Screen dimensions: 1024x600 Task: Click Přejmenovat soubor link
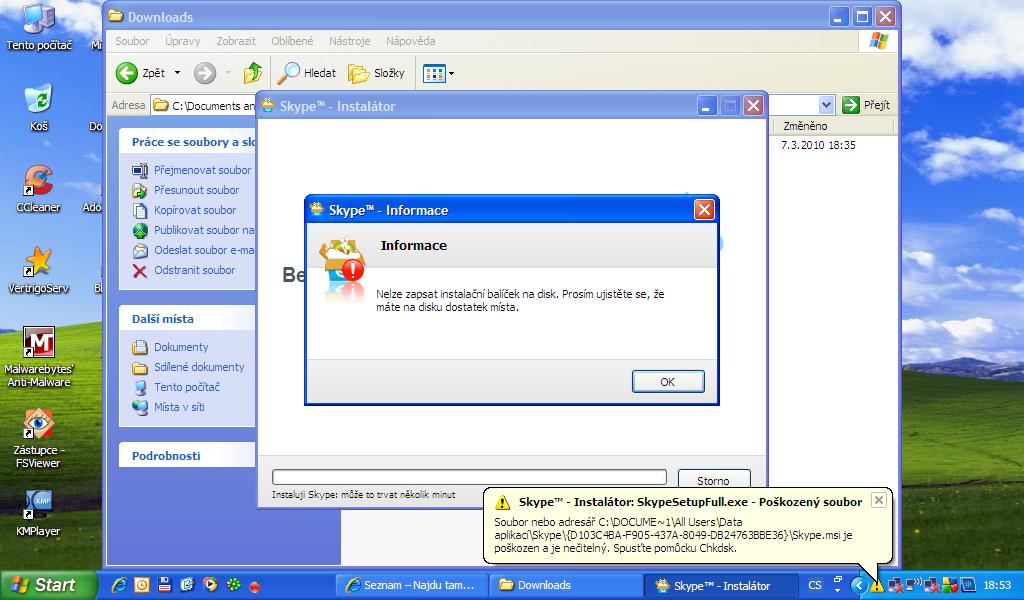202,170
